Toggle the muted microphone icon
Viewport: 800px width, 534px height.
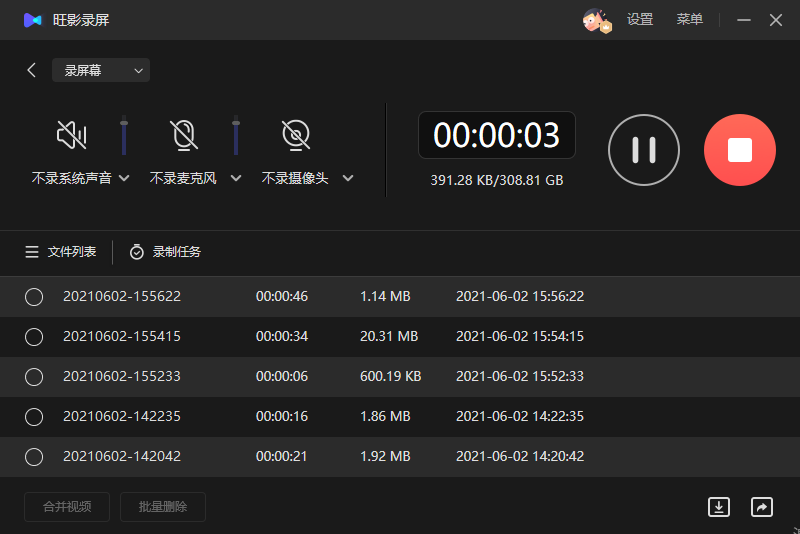[184, 135]
